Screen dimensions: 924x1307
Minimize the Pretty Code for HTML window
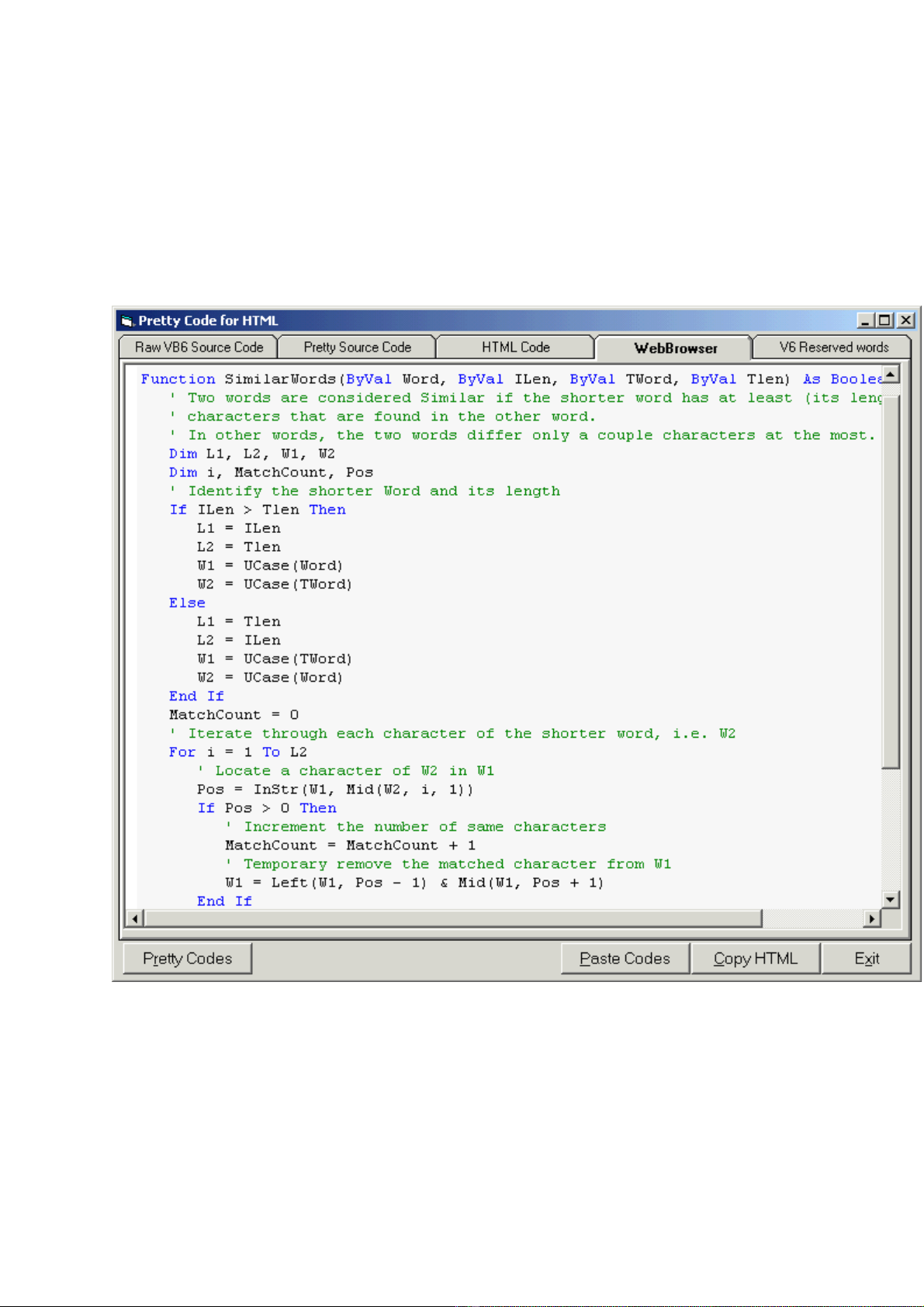866,320
